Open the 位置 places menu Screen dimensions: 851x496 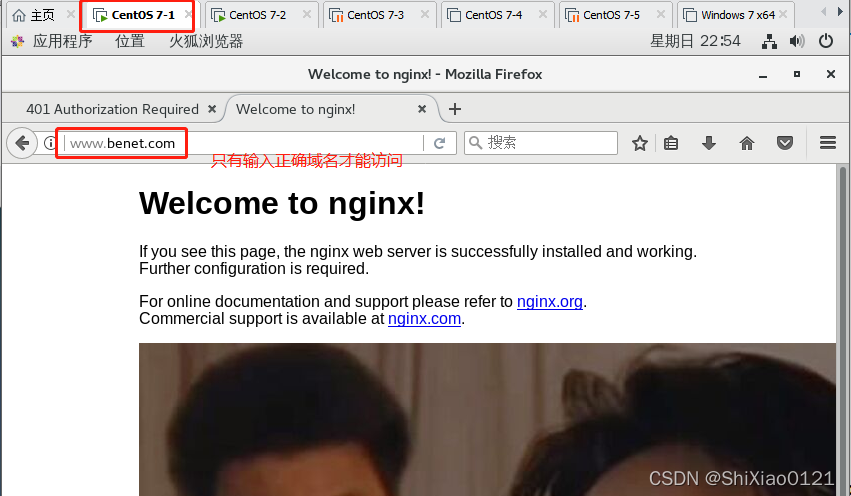point(130,41)
